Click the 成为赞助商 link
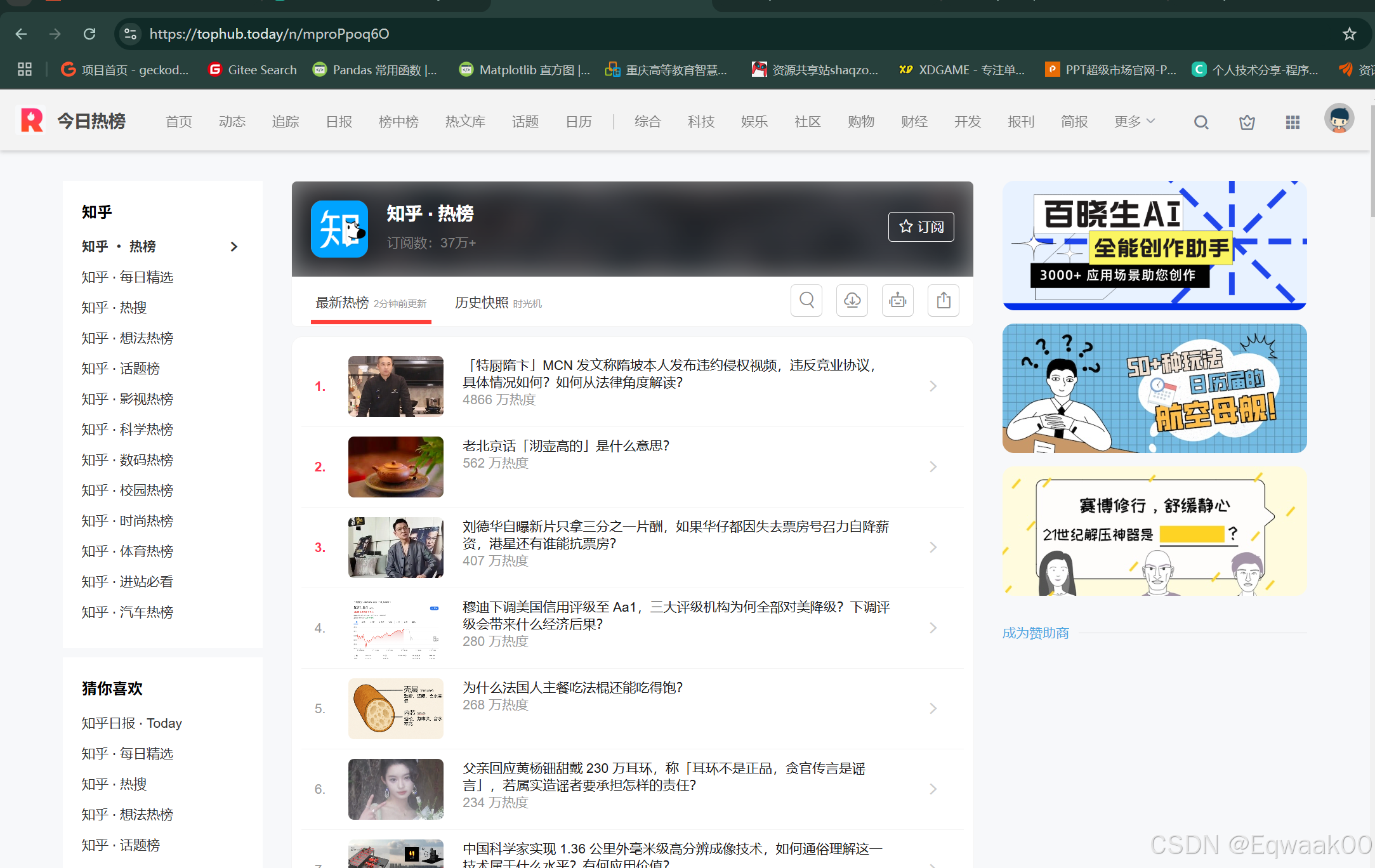The height and width of the screenshot is (868, 1375). click(x=1036, y=633)
